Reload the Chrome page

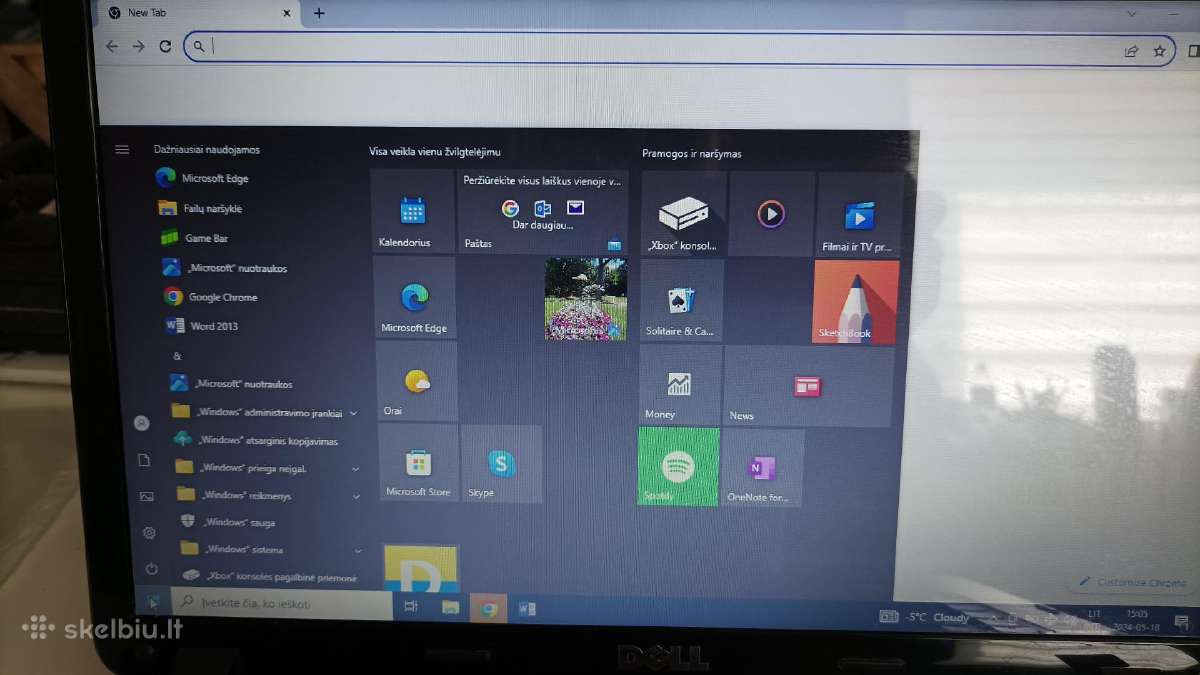pyautogui.click(x=165, y=46)
